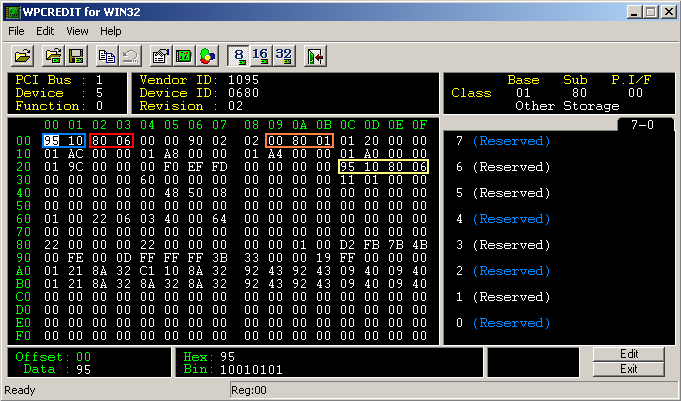
Task: Click the Open folder toolbar icon
Action: [x=23, y=56]
